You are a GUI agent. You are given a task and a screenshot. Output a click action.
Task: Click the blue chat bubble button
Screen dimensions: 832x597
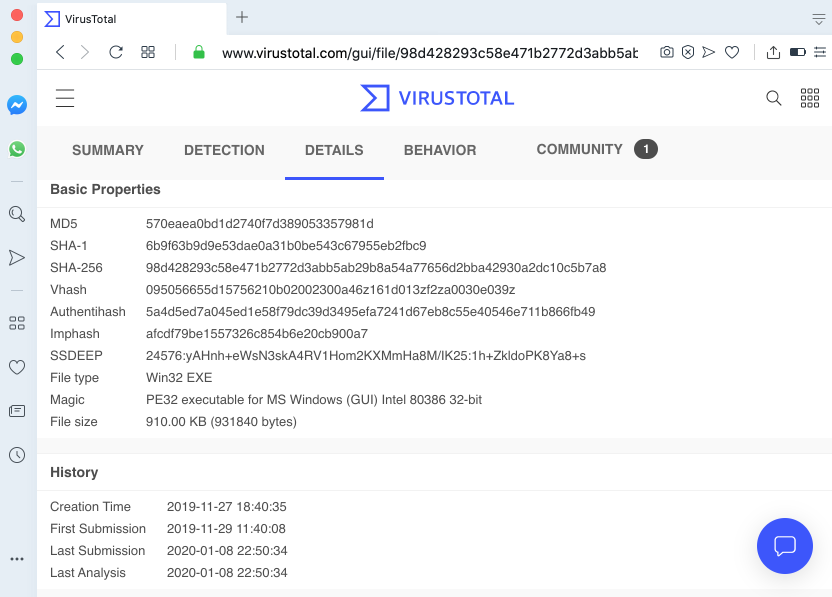[785, 546]
